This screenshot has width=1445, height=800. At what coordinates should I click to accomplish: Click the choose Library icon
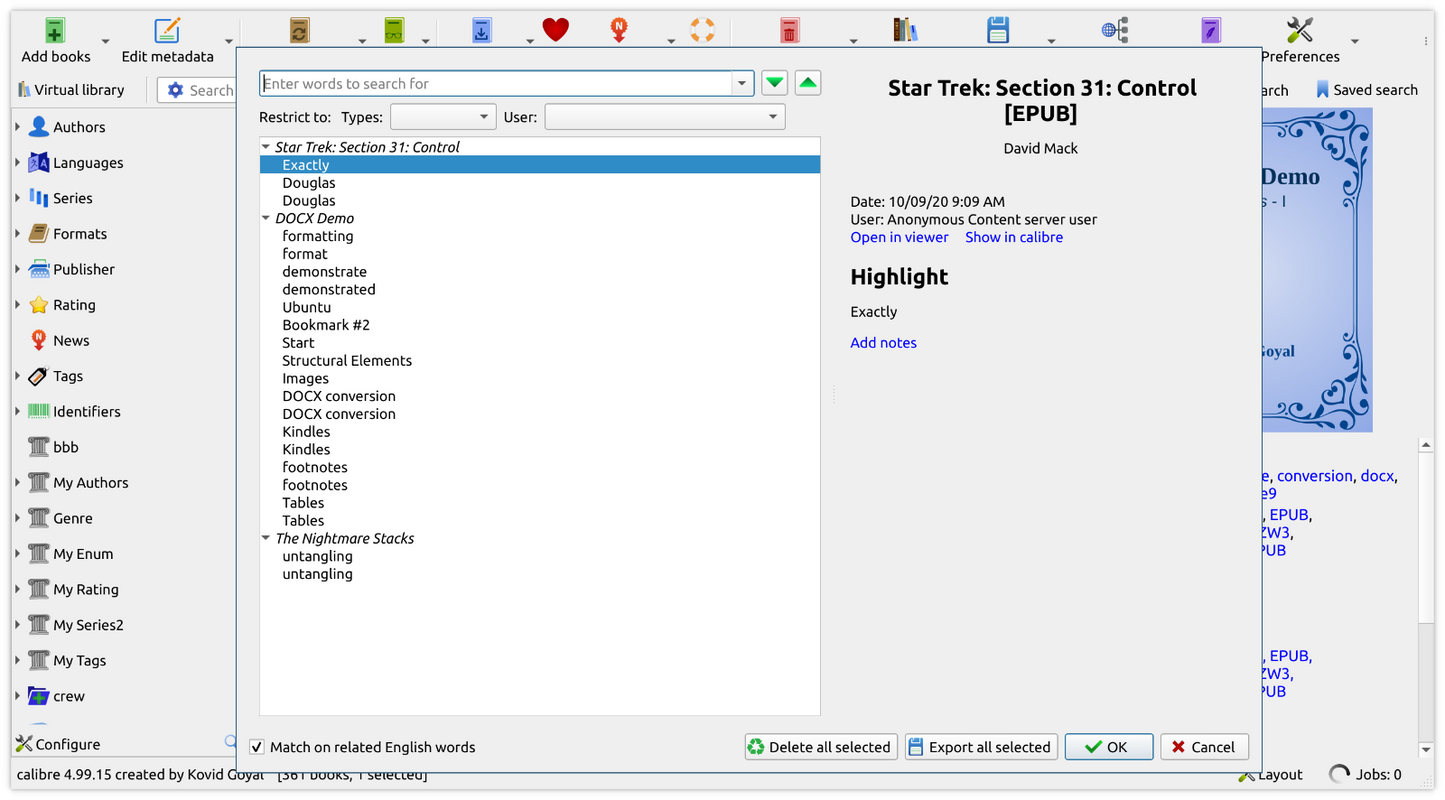(905, 29)
